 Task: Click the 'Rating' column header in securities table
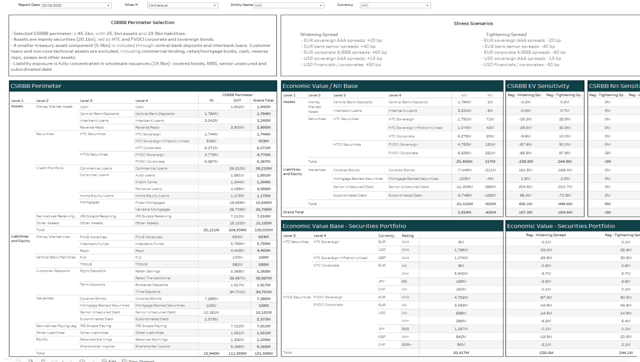tap(408, 235)
